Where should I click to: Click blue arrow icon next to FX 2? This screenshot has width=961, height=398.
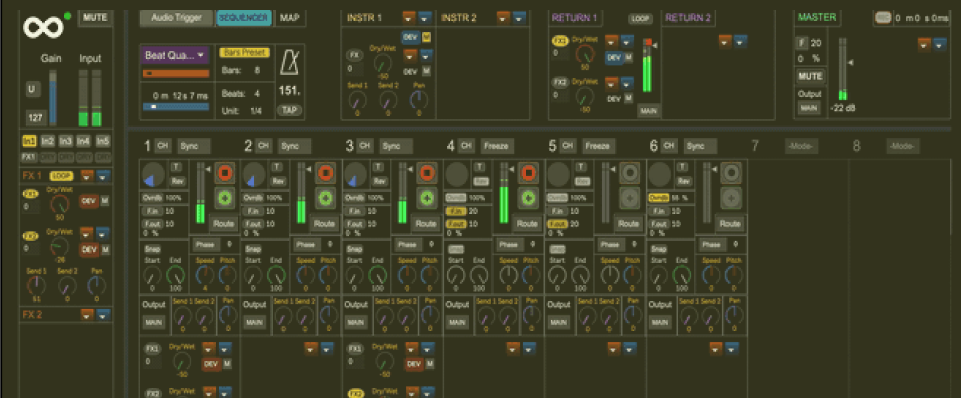(x=104, y=315)
